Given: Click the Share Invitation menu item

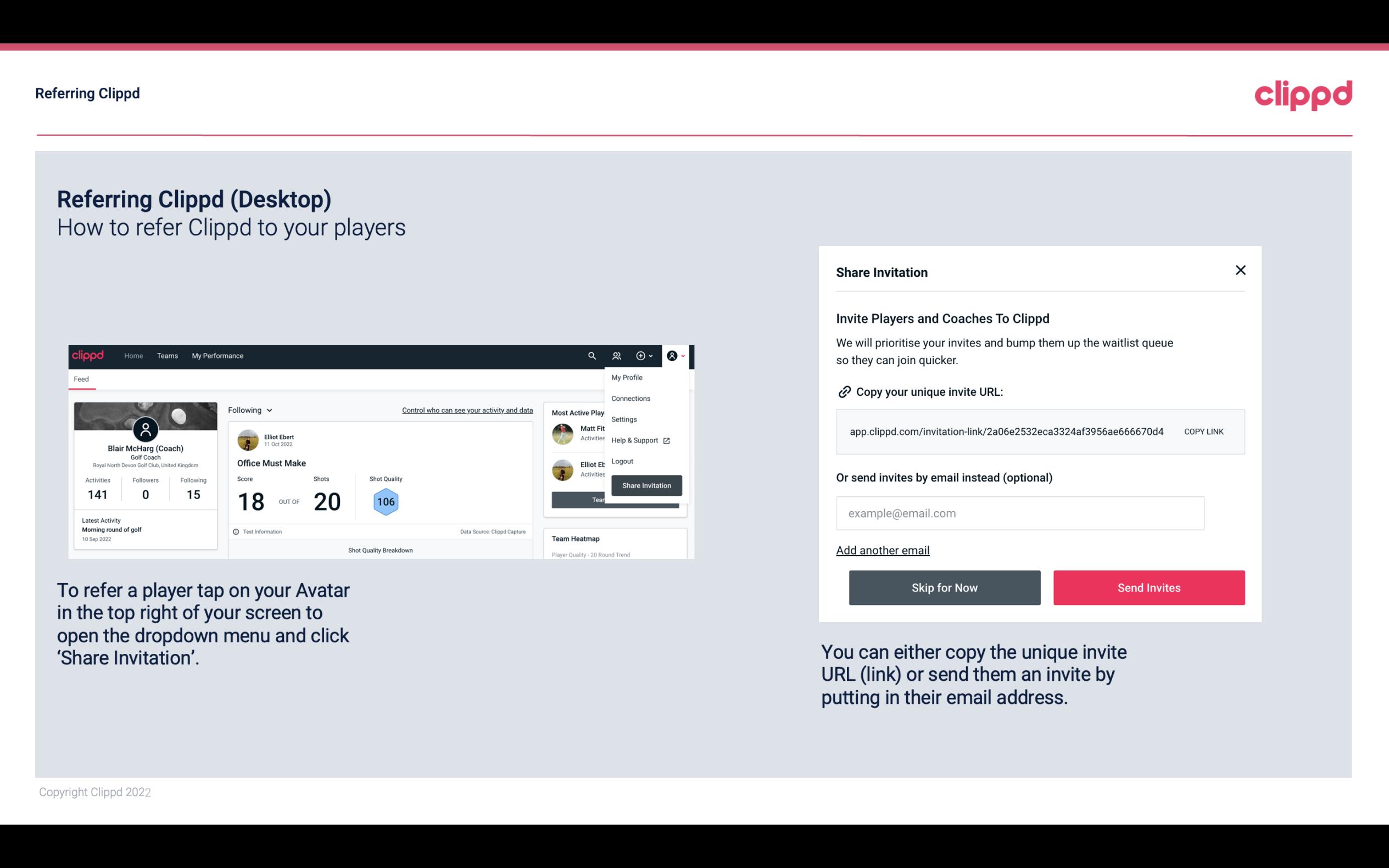Looking at the screenshot, I should pos(646,485).
